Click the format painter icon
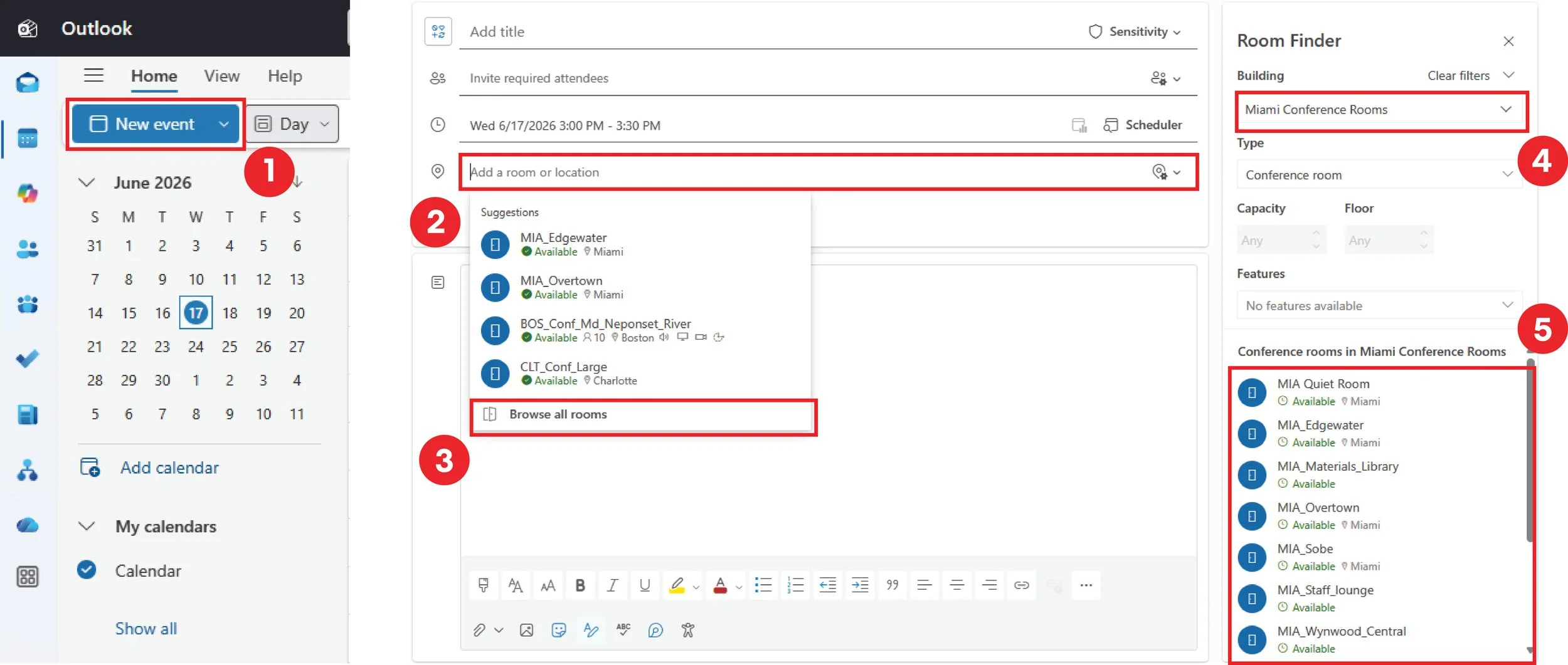Image resolution: width=1568 pixels, height=665 pixels. [484, 585]
